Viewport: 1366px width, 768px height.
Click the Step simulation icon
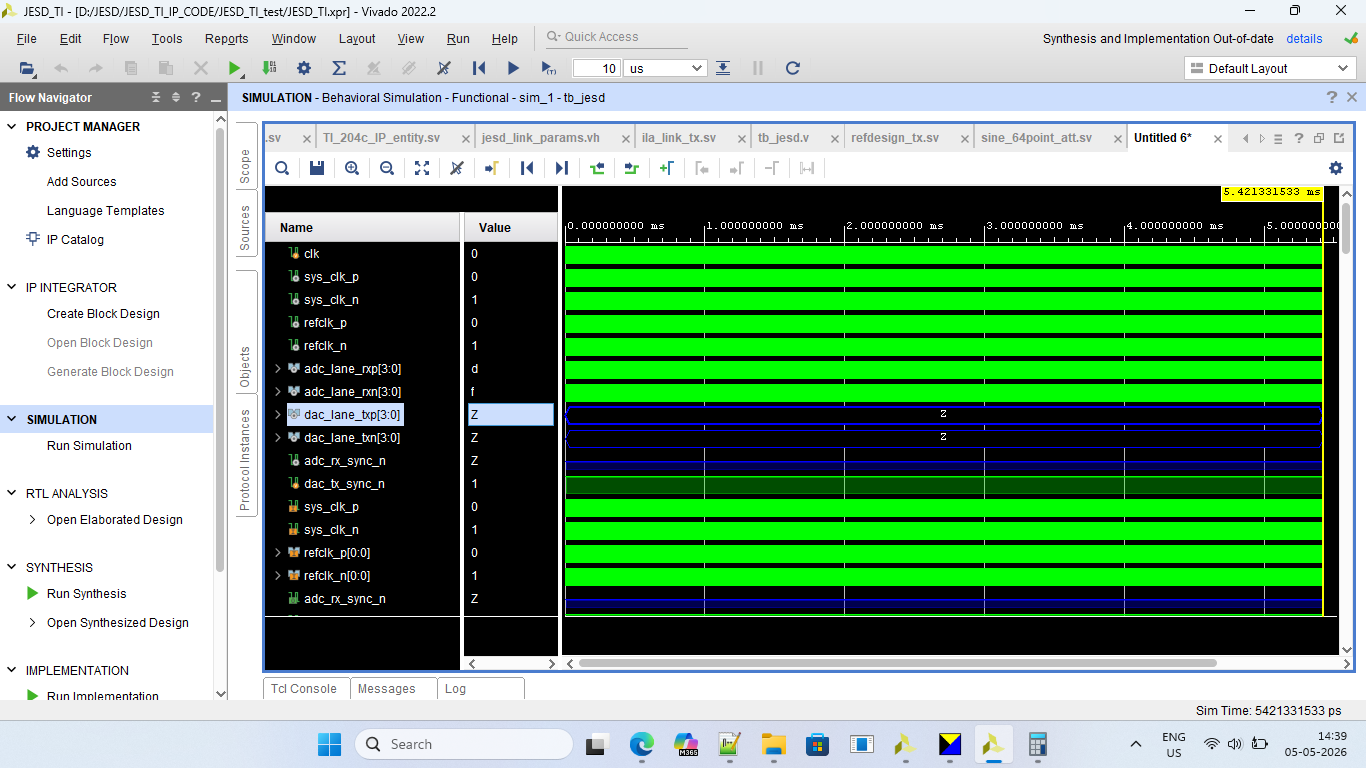[723, 68]
